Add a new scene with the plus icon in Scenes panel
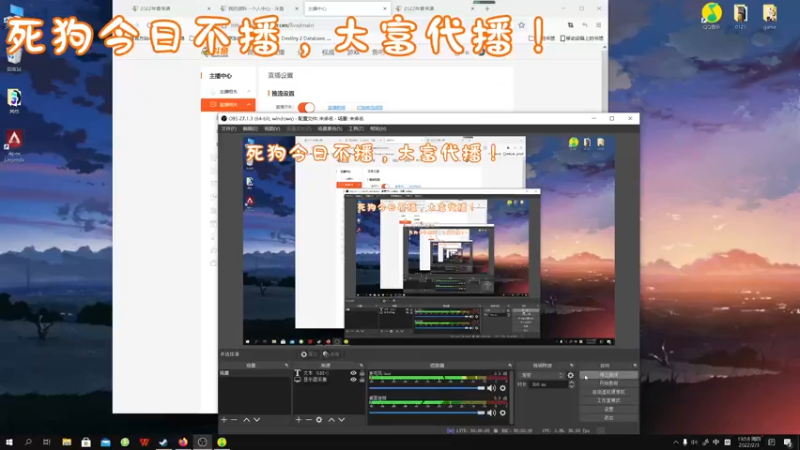The width and height of the screenshot is (800, 450). click(x=223, y=419)
